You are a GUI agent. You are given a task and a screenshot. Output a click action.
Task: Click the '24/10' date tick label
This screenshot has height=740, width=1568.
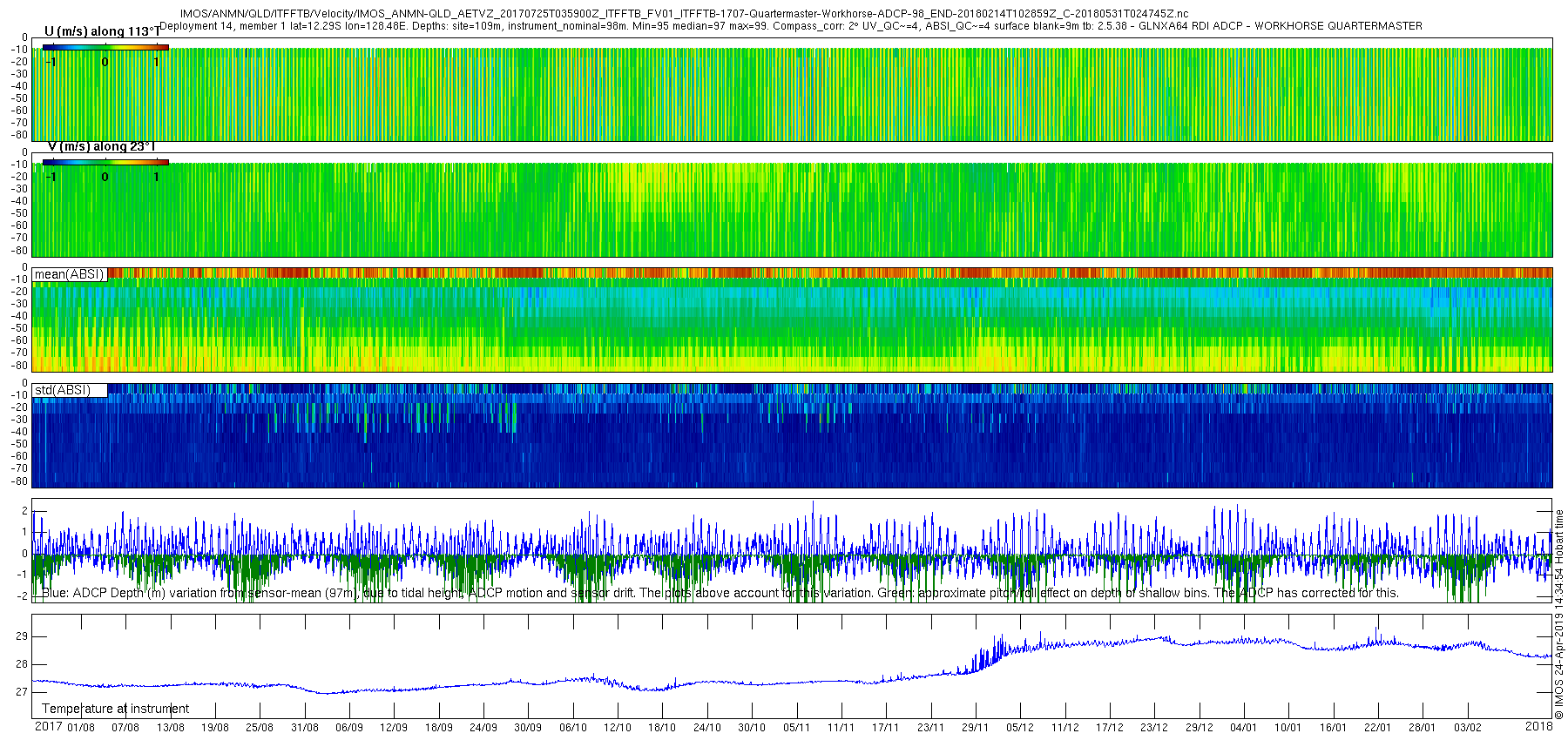707,728
